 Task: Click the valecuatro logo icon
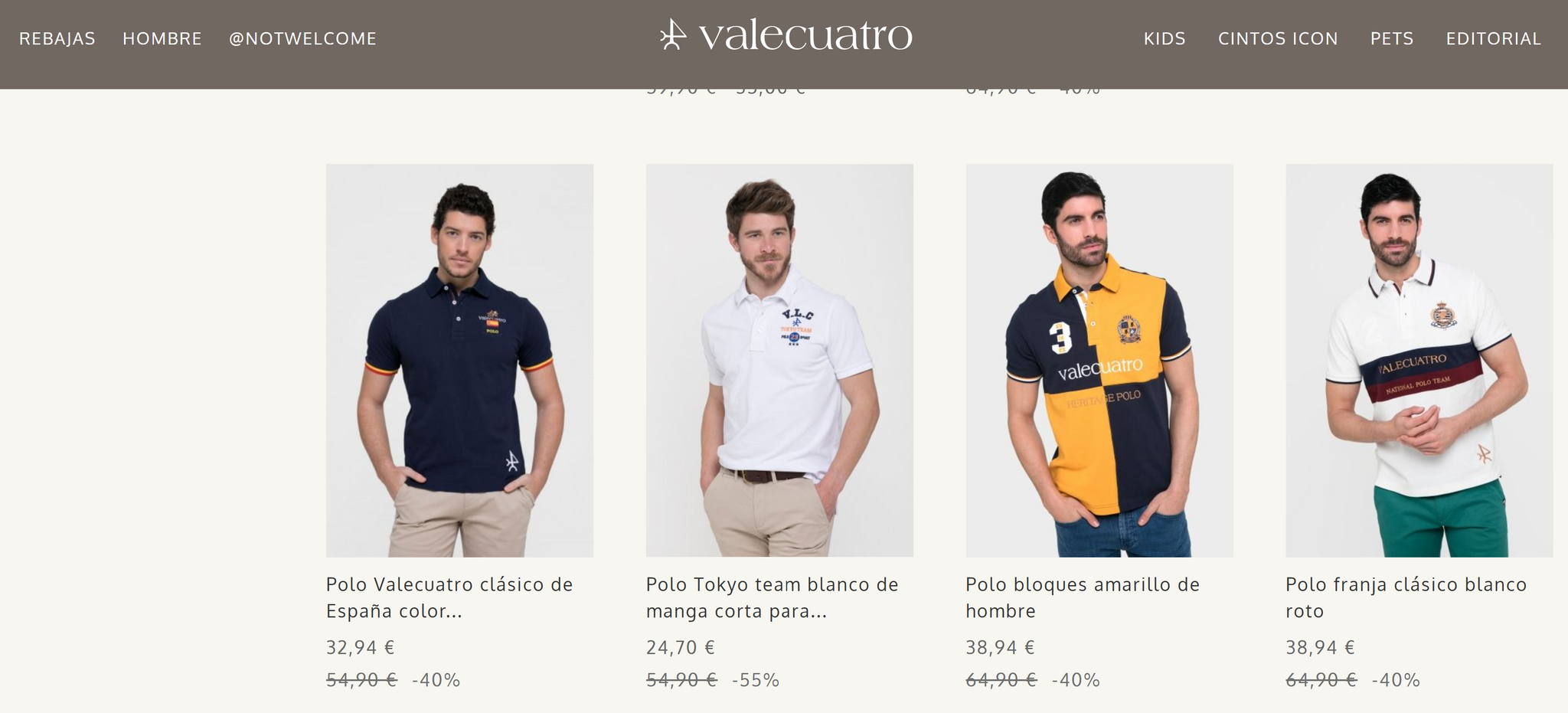coord(673,35)
